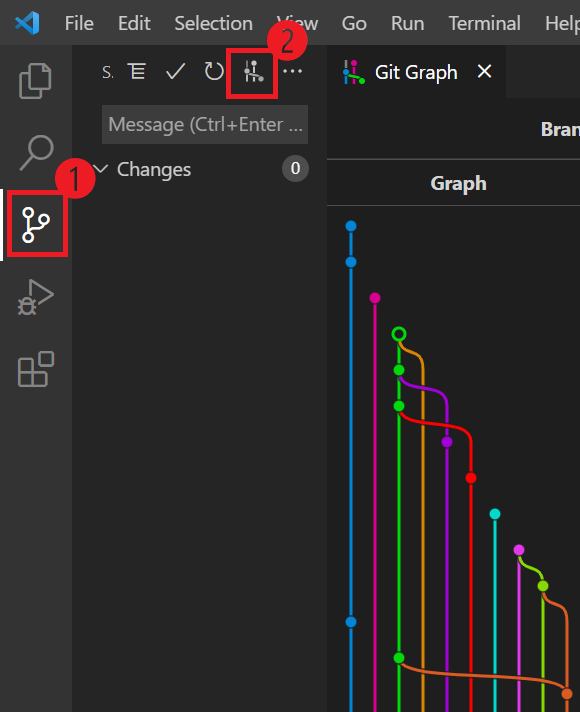
Task: Click the Changes count badge showing 0
Action: [x=295, y=168]
